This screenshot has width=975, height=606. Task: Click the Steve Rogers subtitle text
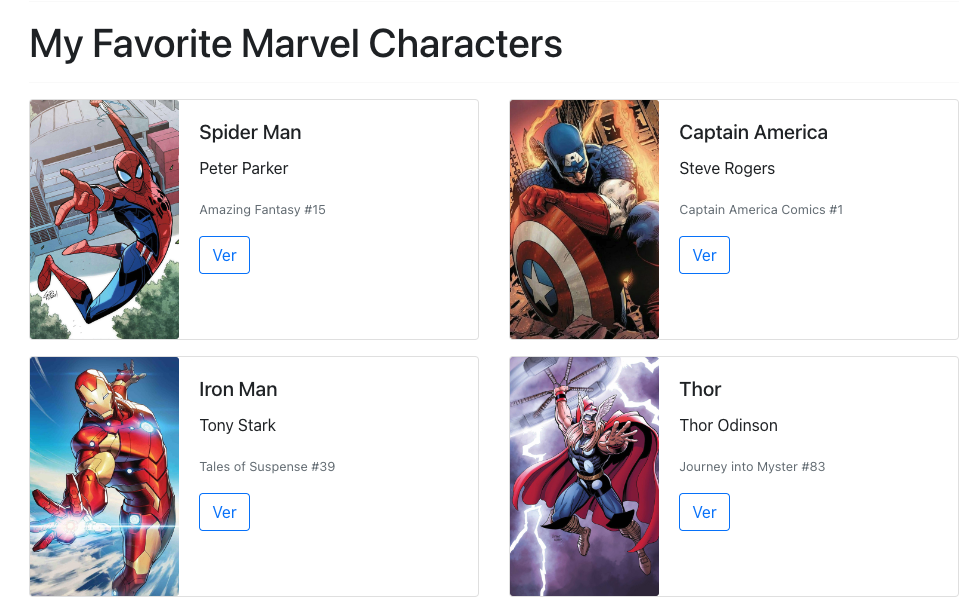coord(727,168)
